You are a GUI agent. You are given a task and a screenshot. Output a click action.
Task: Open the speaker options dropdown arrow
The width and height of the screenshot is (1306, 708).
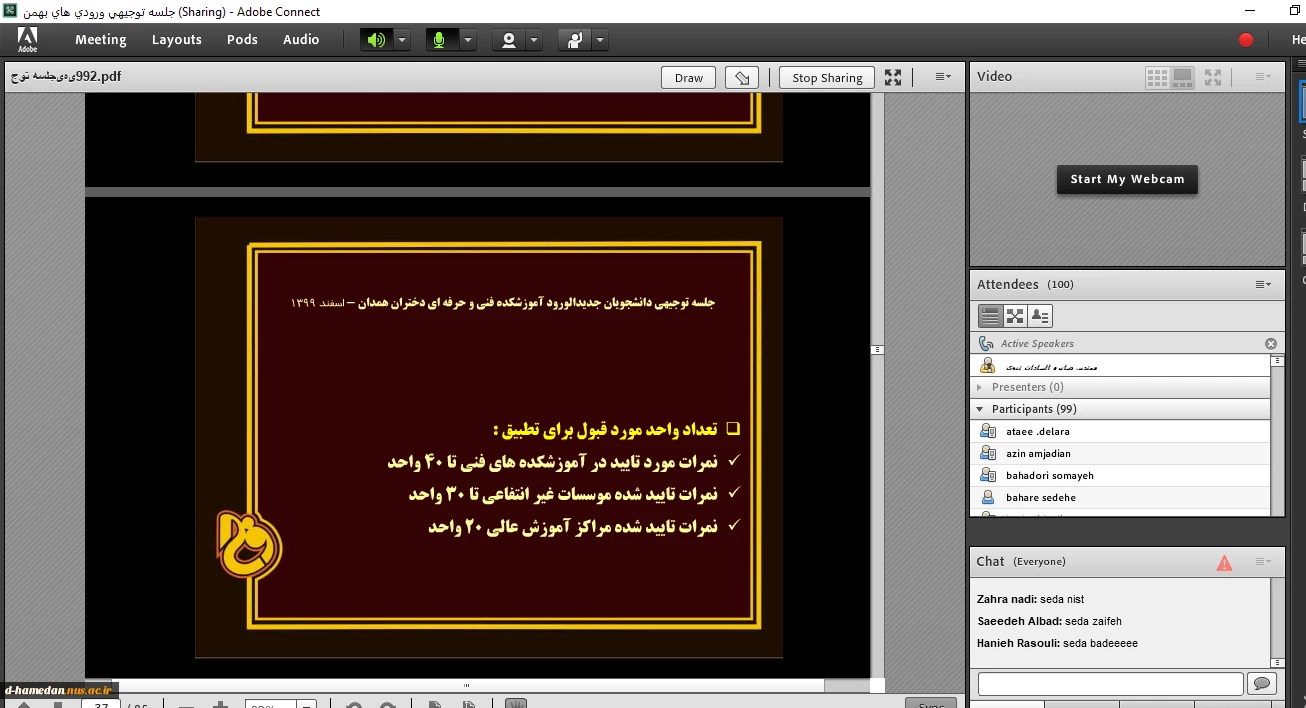tap(401, 40)
